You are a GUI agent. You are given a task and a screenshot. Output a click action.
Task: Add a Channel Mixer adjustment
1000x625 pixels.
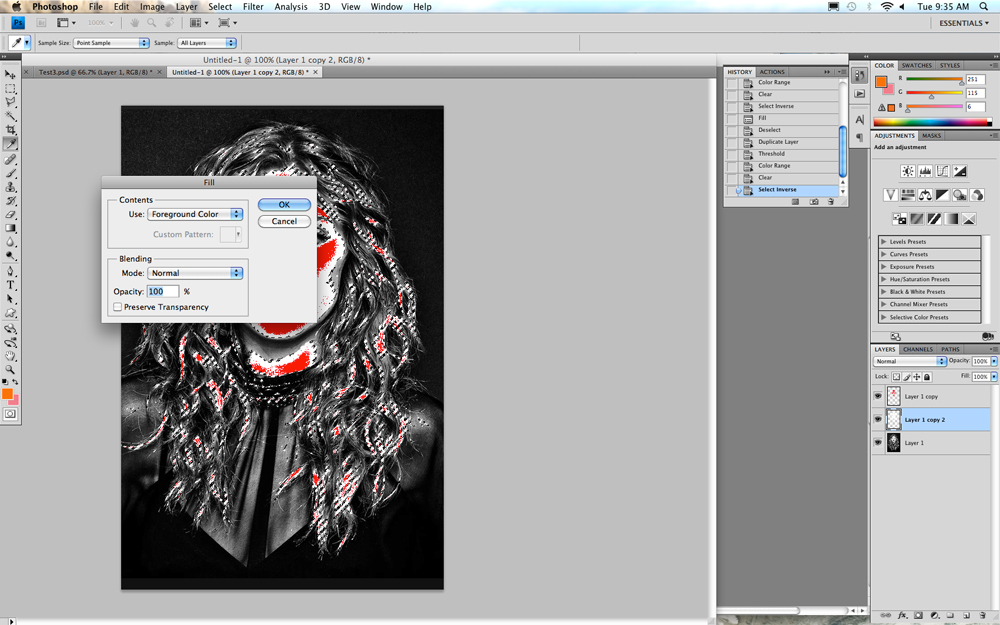976,195
